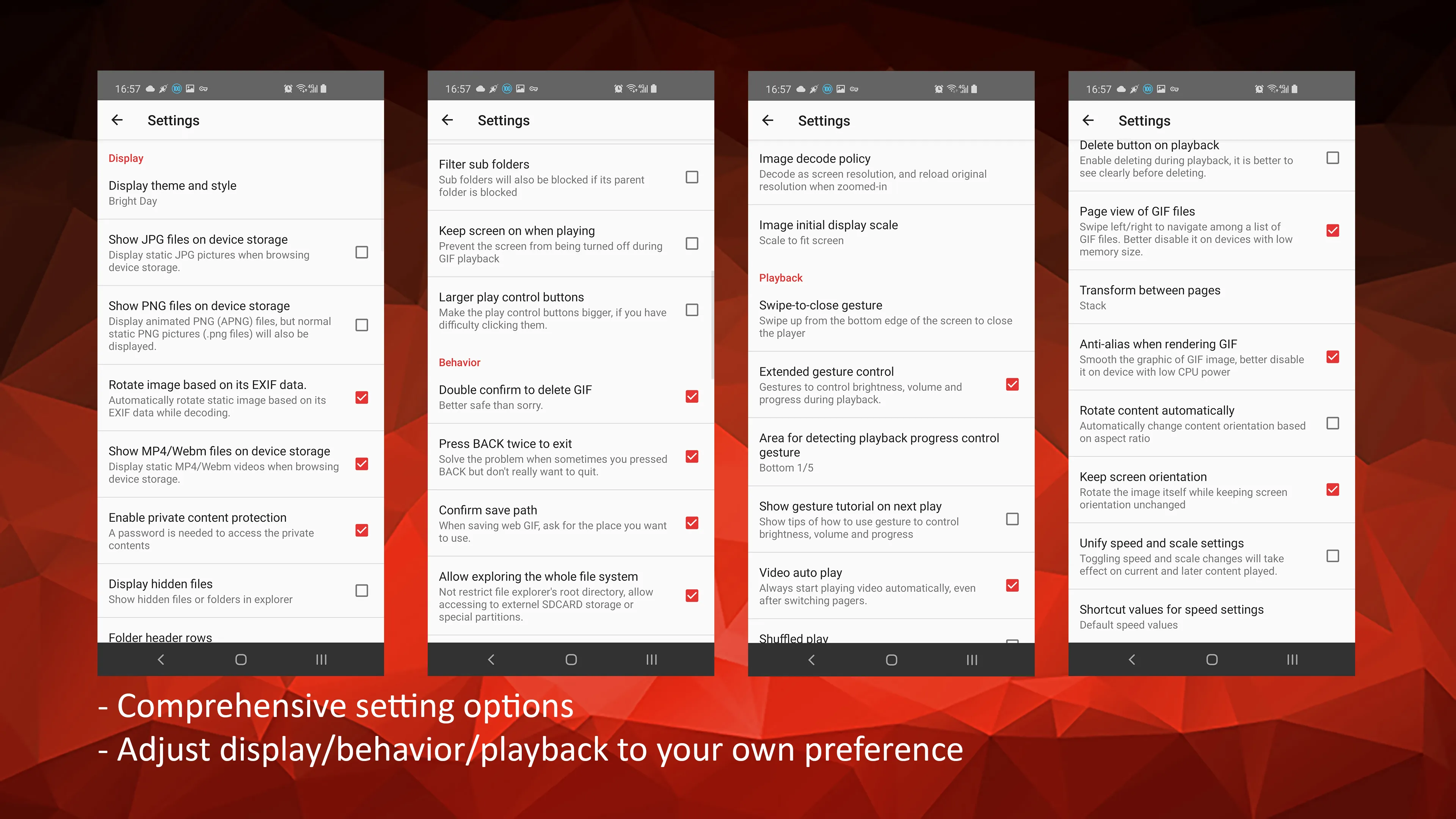The image size is (1456, 819).
Task: Tap the back arrow icon in fourth Settings screen
Action: tap(1090, 119)
